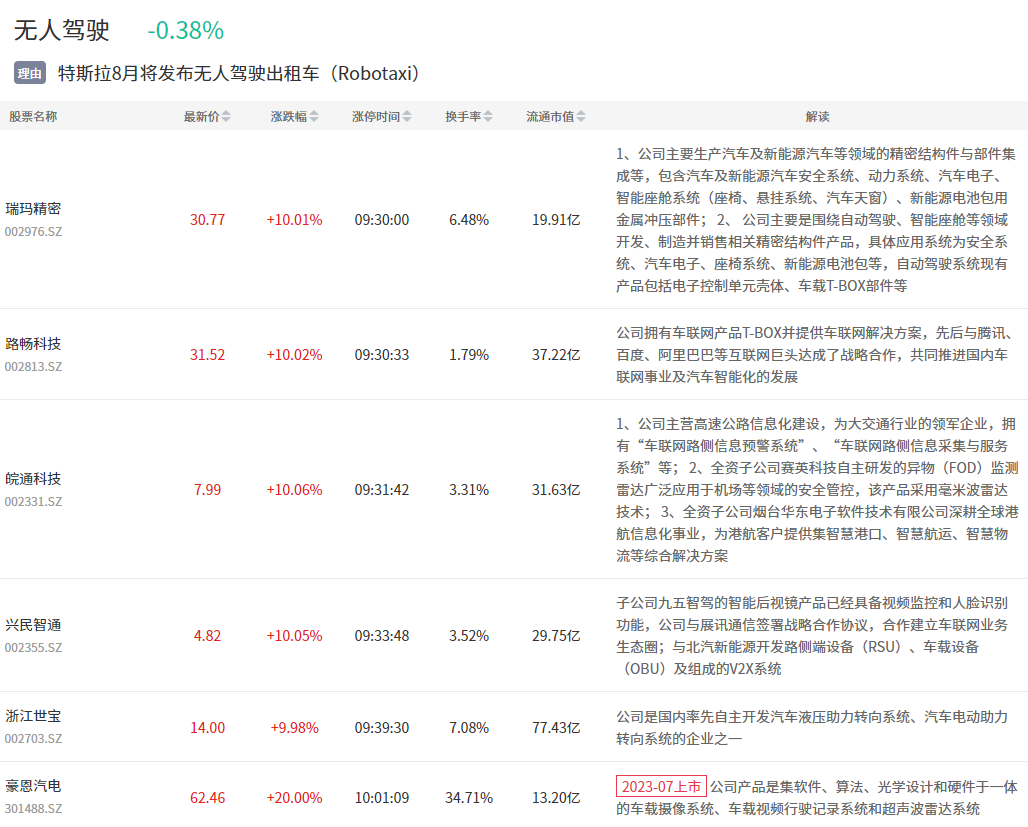Click turnover rate 6.48%
The height and width of the screenshot is (827, 1028).
pos(469,220)
